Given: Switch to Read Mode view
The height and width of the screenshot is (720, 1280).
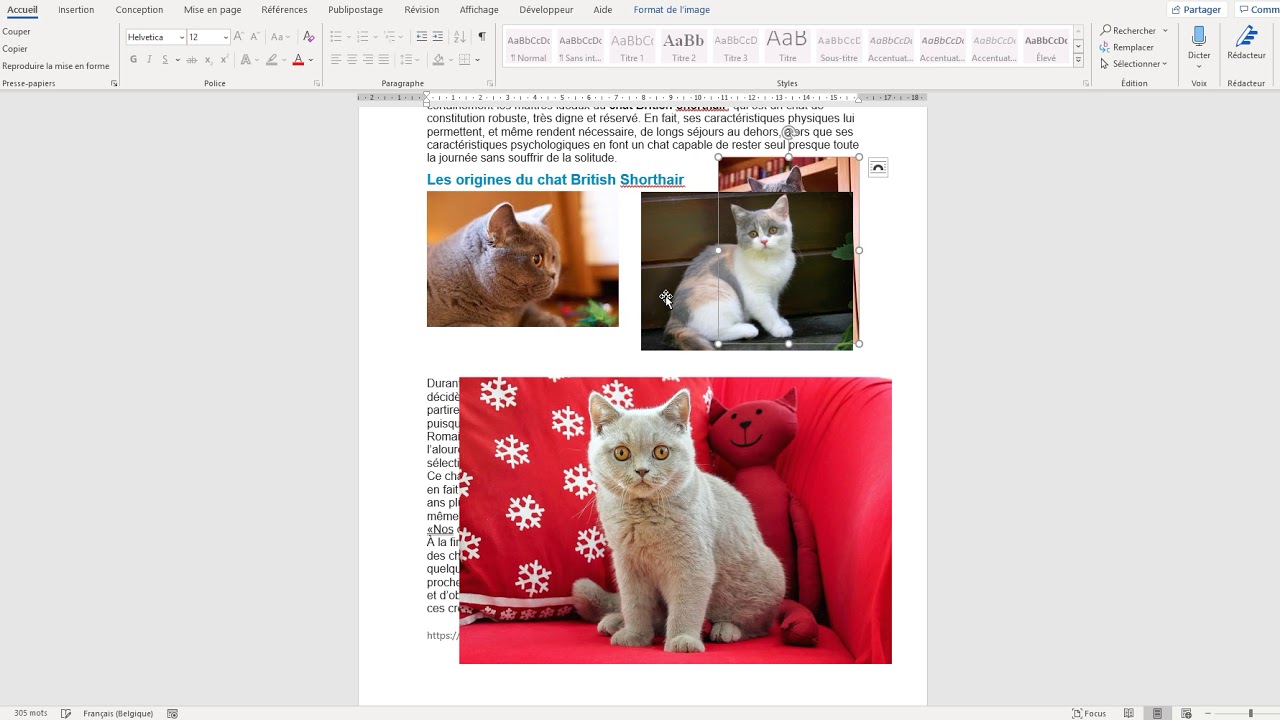Looking at the screenshot, I should [x=1129, y=713].
